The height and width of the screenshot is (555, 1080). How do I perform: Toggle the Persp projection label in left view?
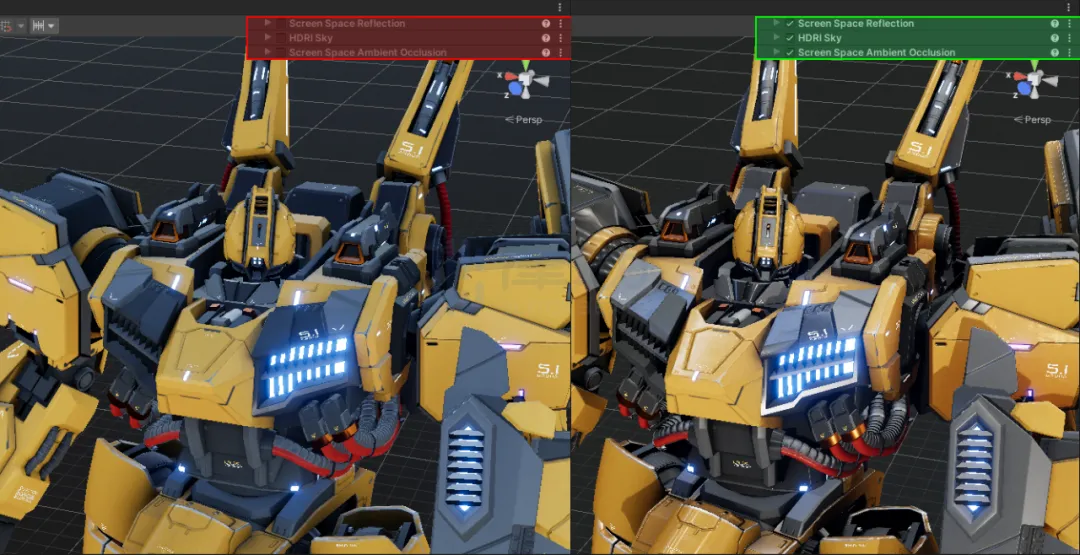[524, 119]
